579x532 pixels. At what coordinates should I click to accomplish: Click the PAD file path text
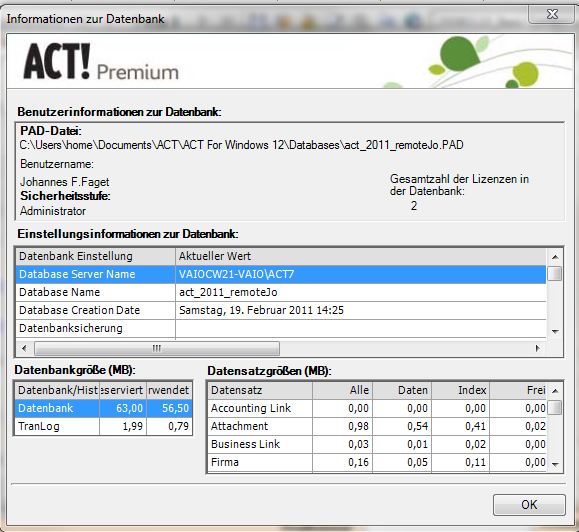[x=241, y=145]
